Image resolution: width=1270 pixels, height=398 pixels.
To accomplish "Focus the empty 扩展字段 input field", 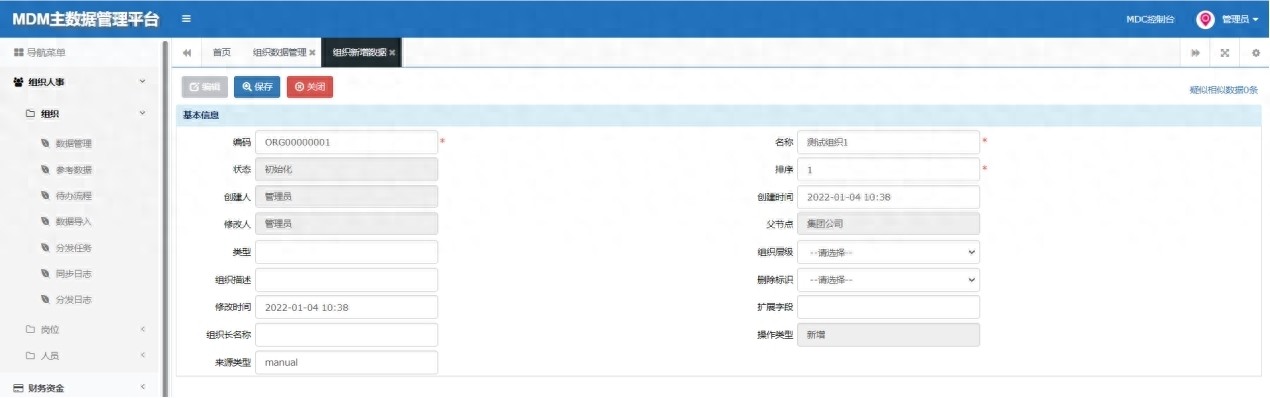I will tap(888, 307).
